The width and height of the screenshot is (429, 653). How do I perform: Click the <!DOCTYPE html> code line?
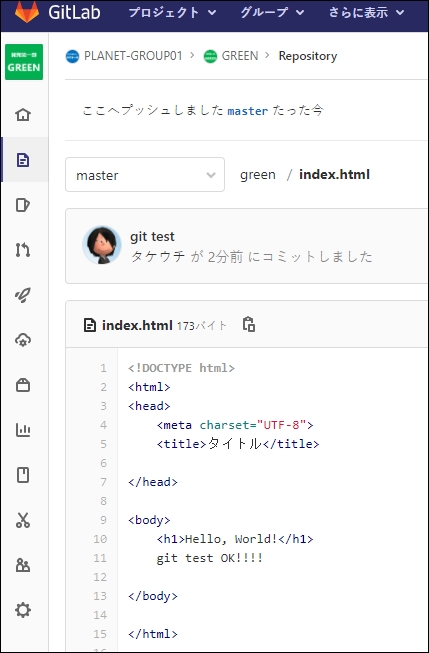point(182,368)
